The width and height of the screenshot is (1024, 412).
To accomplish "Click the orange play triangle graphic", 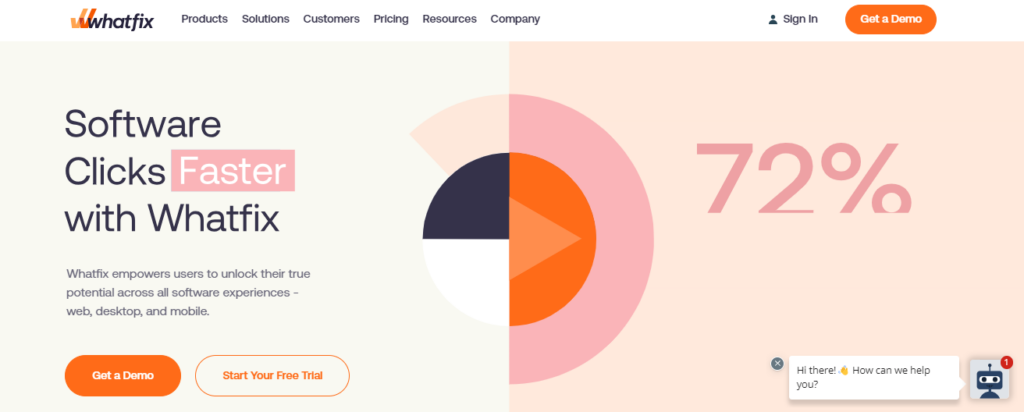I will coord(545,239).
